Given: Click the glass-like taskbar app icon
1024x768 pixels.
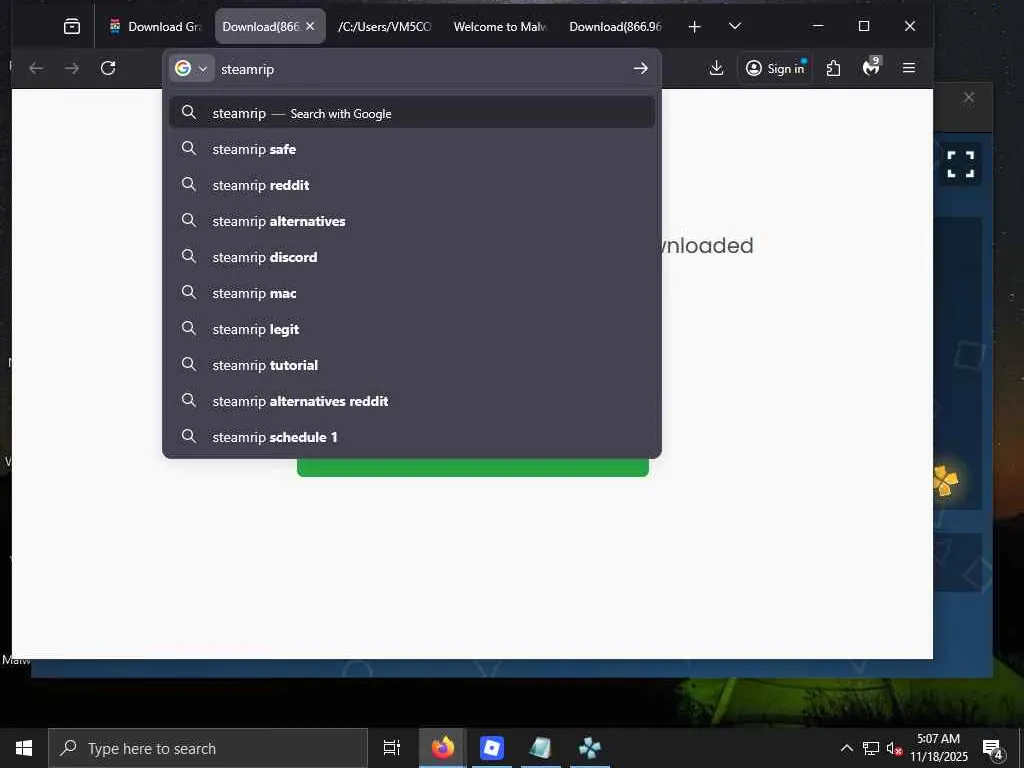Looking at the screenshot, I should (541, 748).
